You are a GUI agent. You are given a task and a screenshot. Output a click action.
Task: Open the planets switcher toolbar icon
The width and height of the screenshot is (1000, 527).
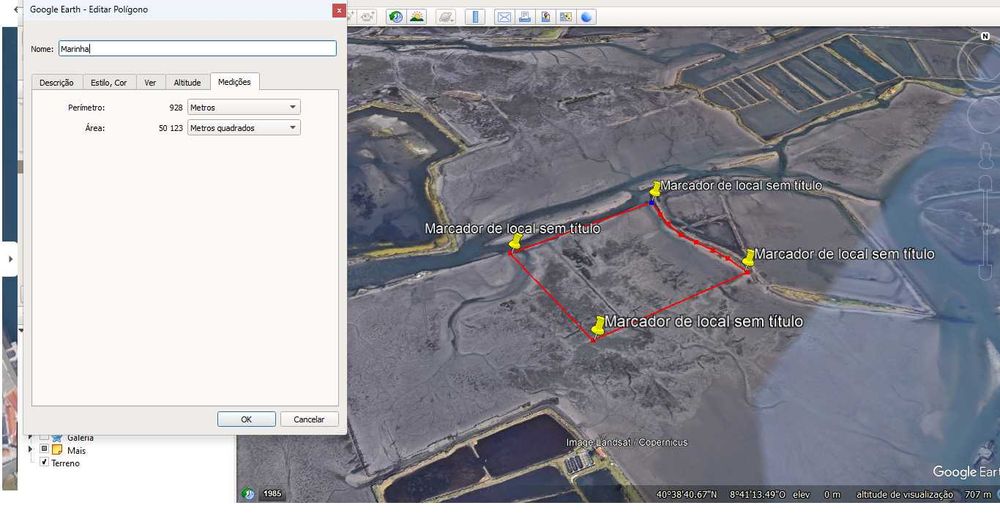(446, 17)
